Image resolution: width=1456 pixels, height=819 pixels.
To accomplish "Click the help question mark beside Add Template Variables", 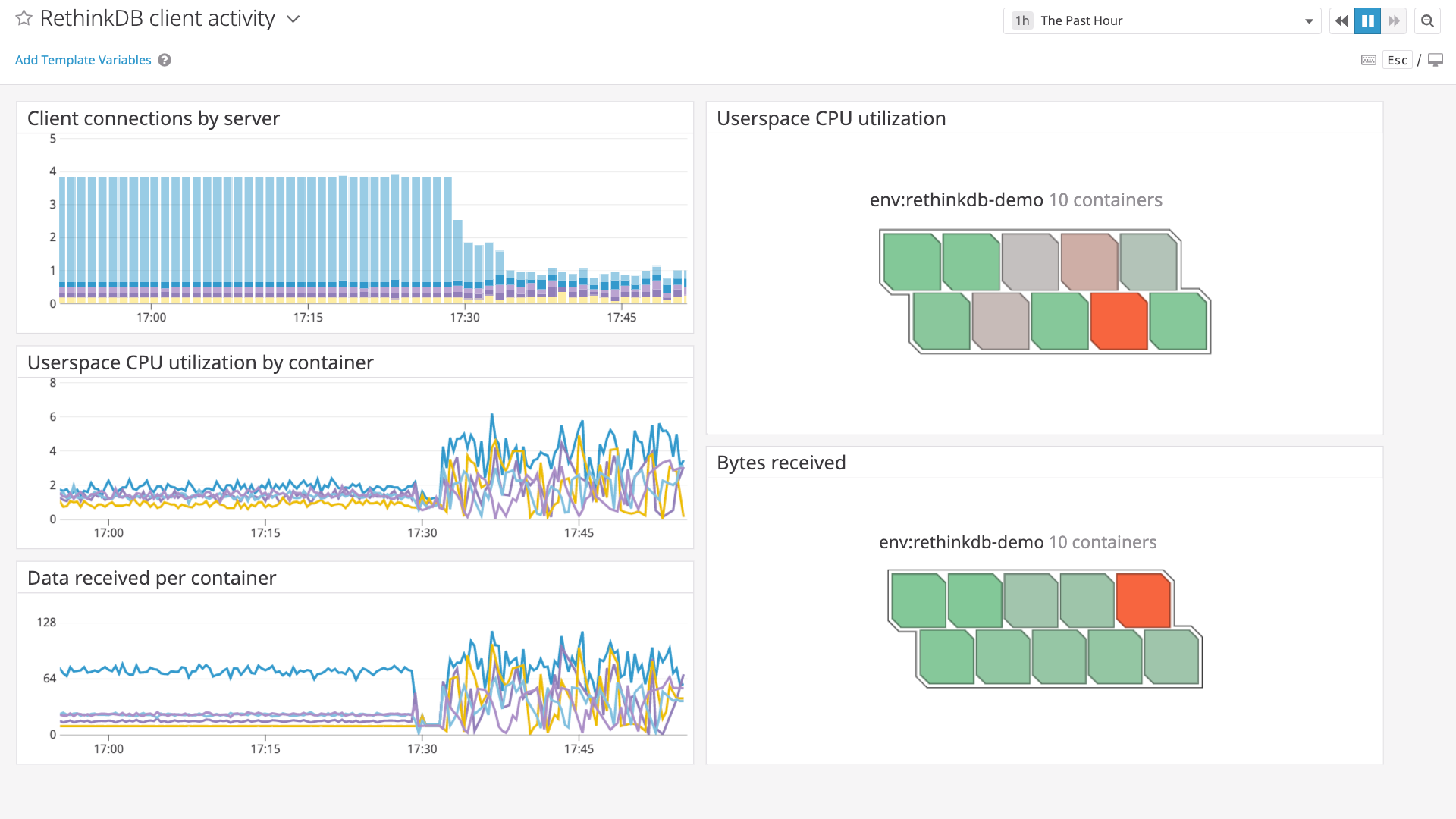I will click(165, 60).
